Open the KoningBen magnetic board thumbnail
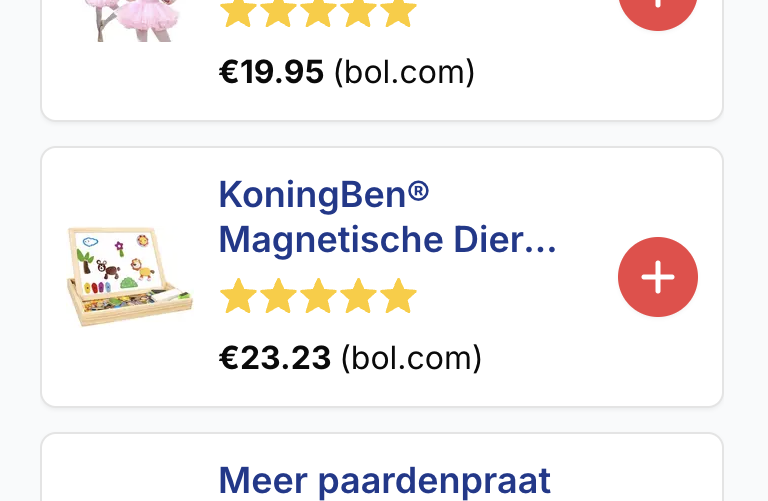 click(129, 276)
